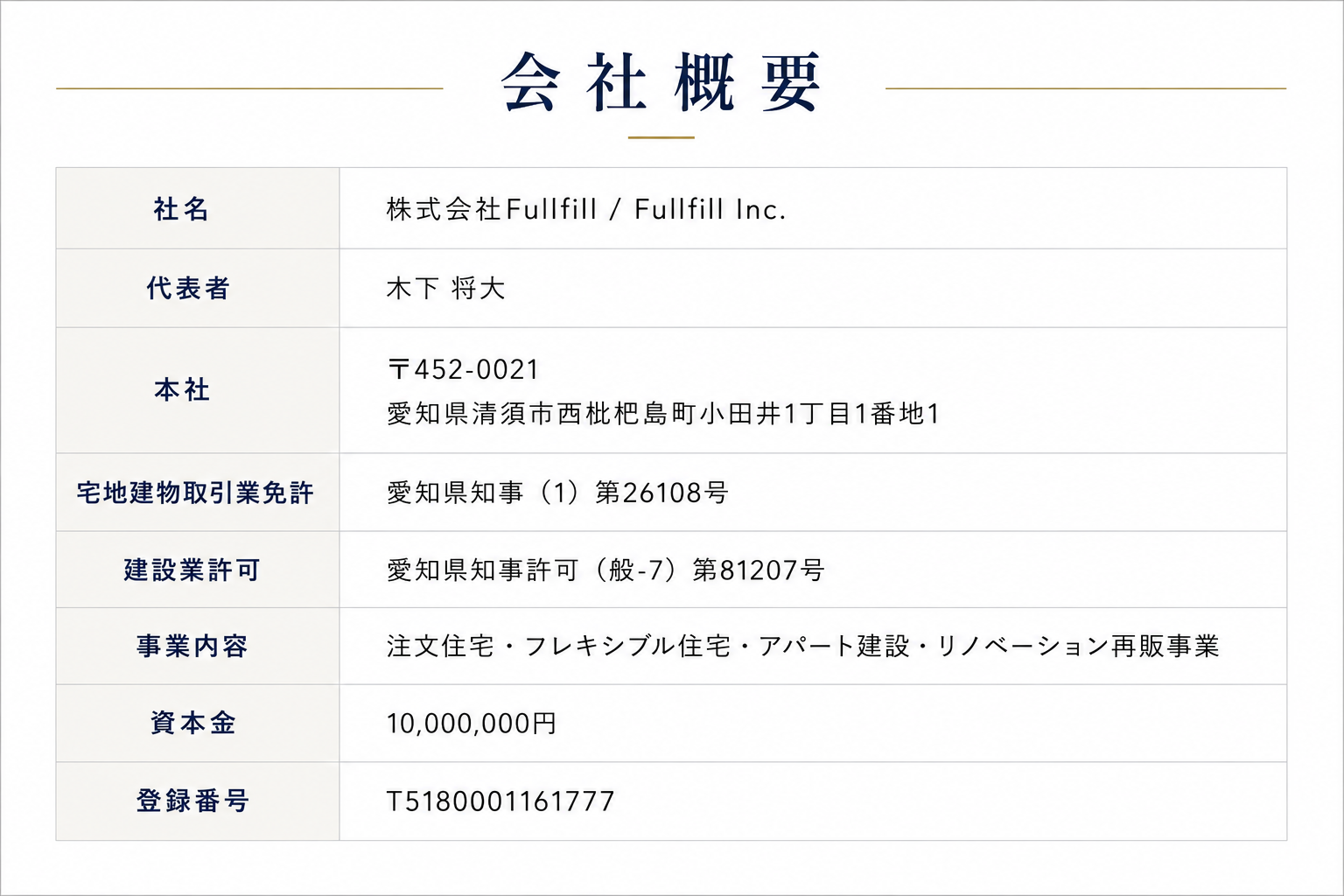Click capital amount 10,000,000円

coord(472,724)
